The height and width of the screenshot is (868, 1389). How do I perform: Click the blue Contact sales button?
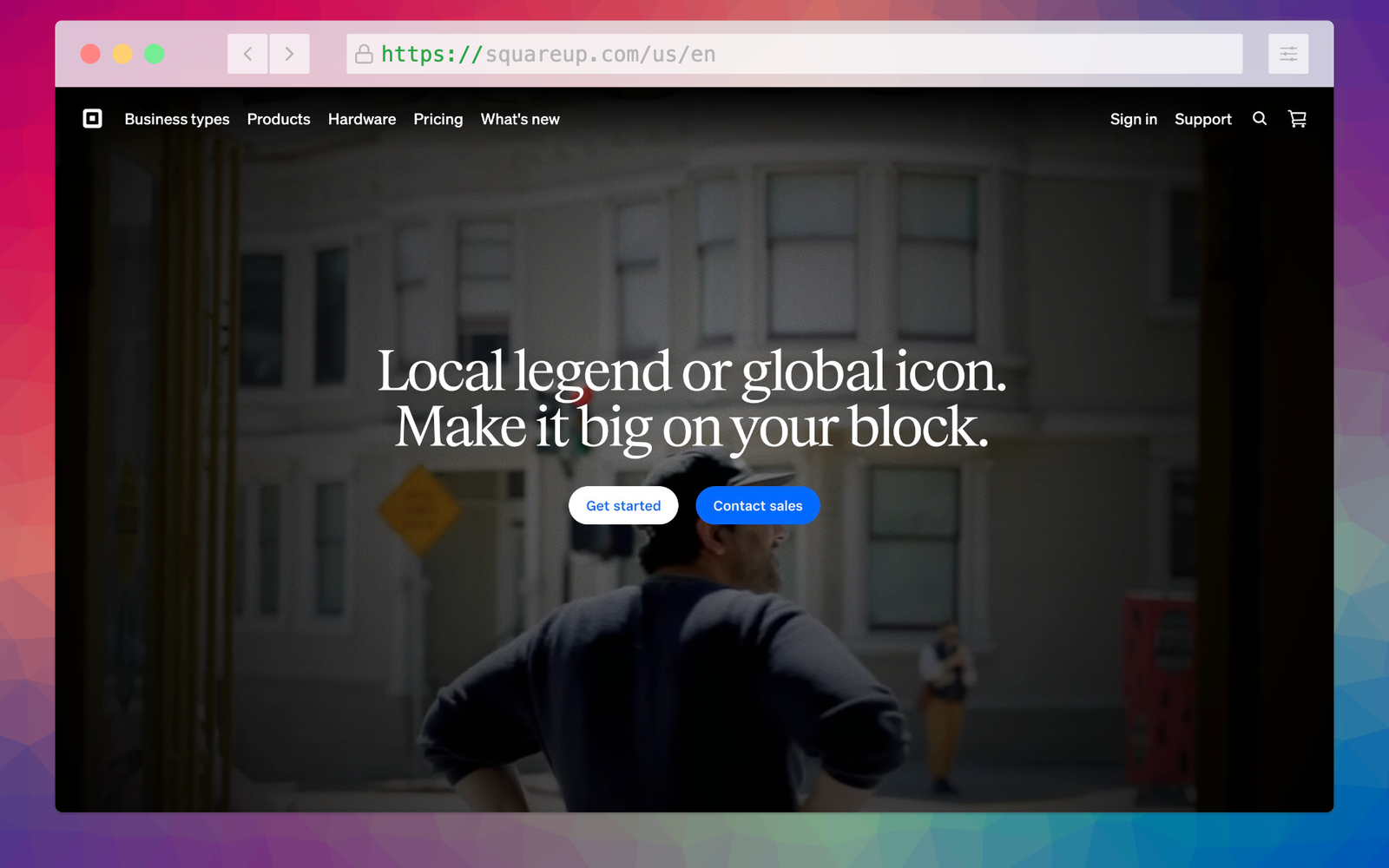757,506
